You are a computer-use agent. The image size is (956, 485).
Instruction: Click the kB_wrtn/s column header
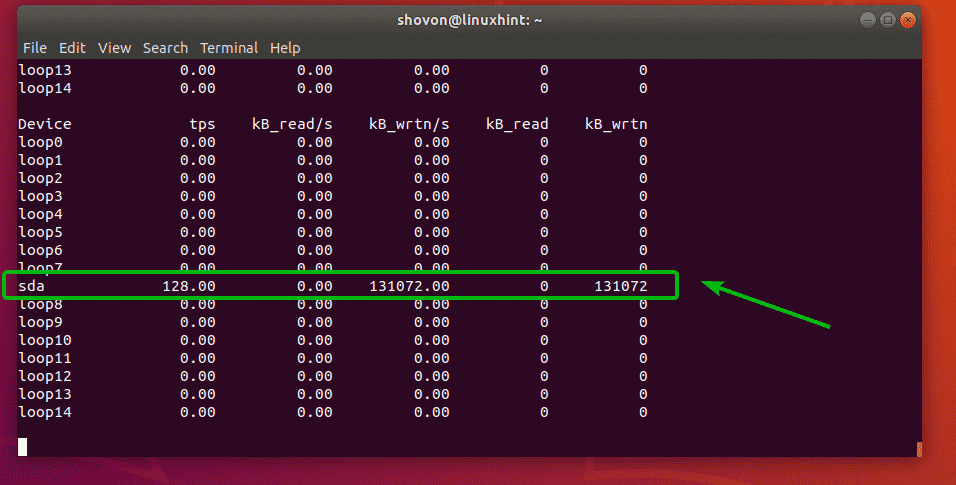pyautogui.click(x=409, y=124)
